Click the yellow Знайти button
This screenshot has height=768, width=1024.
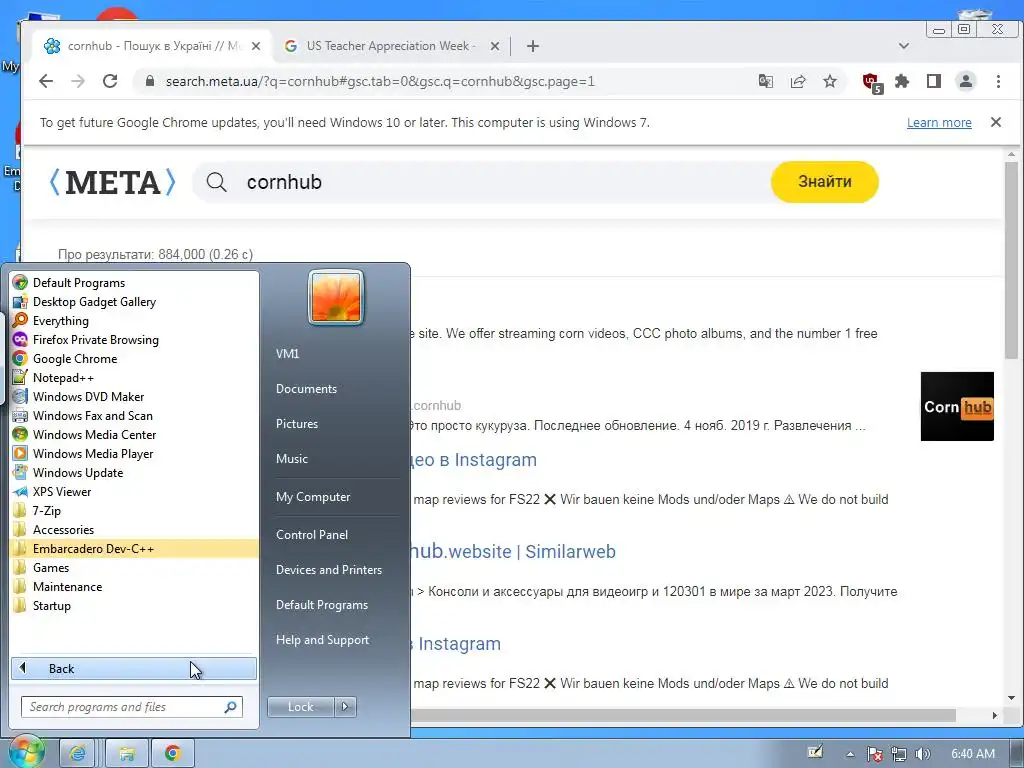point(825,182)
